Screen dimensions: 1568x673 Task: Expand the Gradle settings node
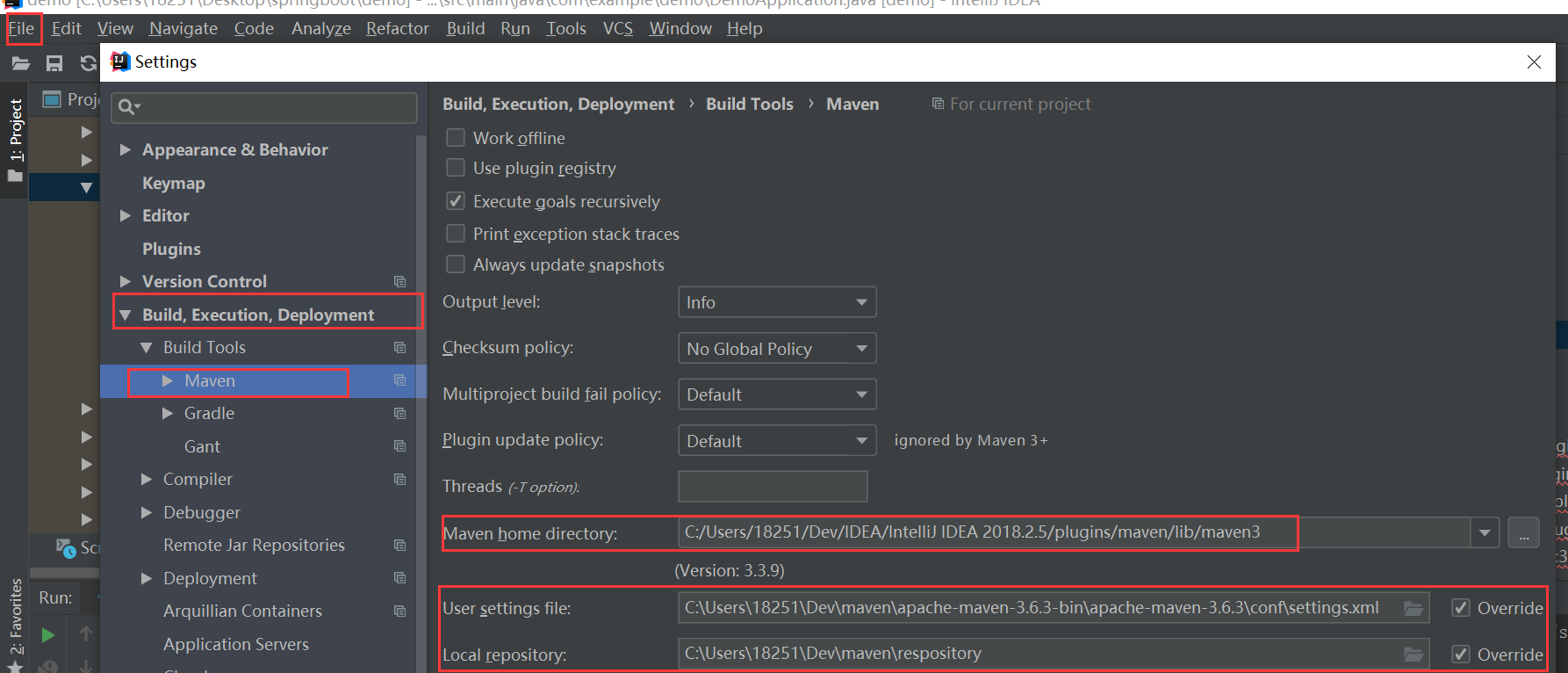point(168,413)
